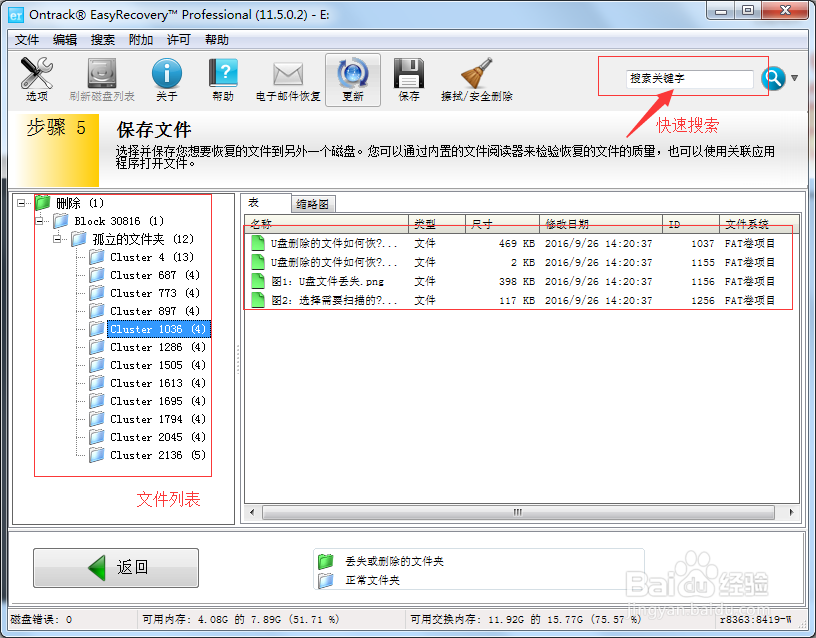816x638 pixels.
Task: Select Cluster 687 (4) folder
Action: (x=144, y=275)
